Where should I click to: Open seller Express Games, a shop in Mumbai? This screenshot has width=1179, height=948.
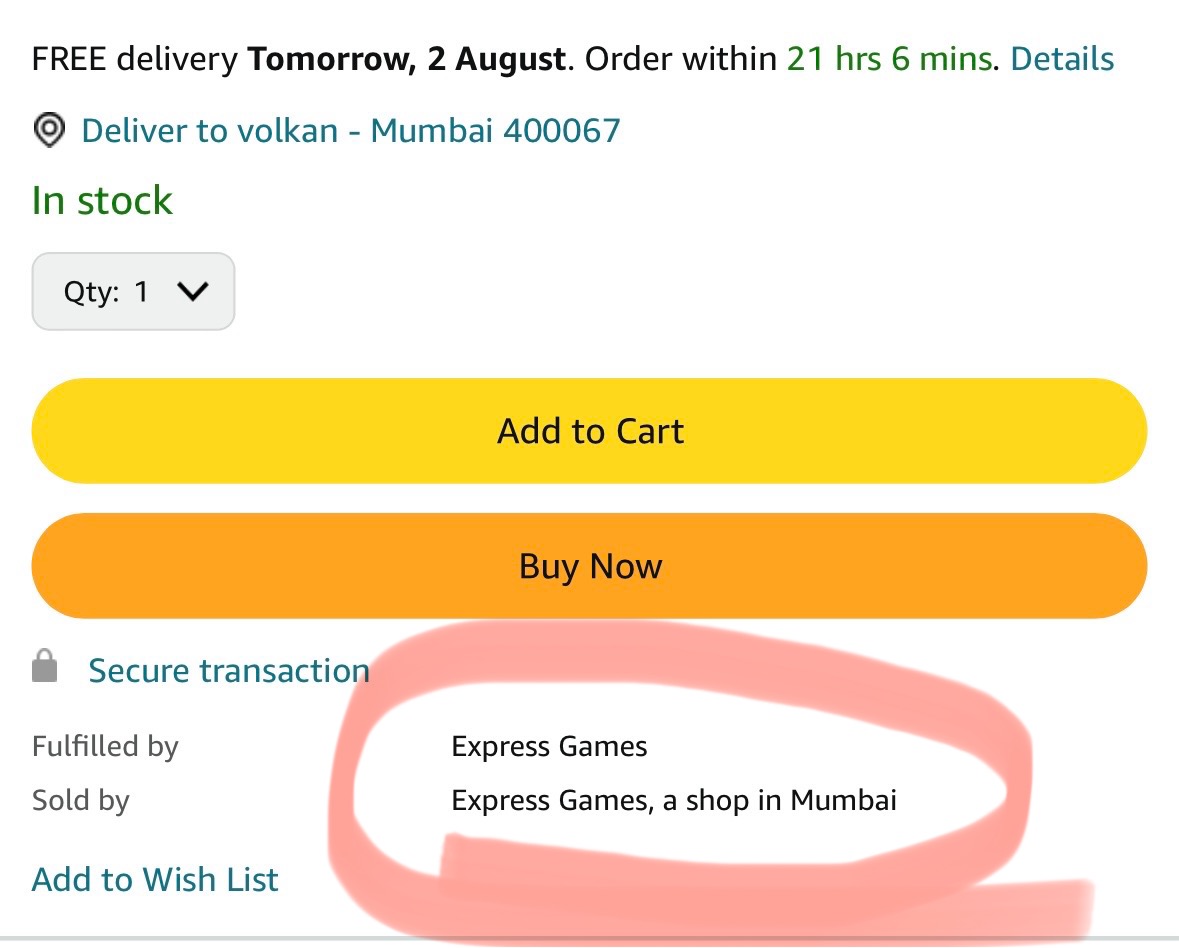tap(674, 800)
